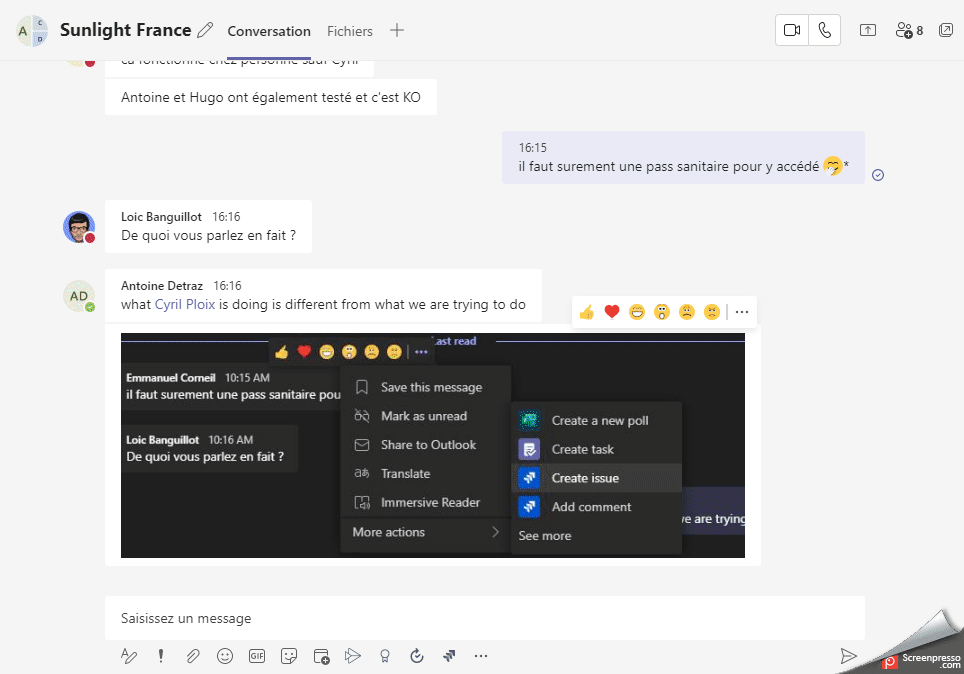React with sad emoji on Antoine's message
Image resolution: width=964 pixels, height=674 pixels.
tap(687, 312)
